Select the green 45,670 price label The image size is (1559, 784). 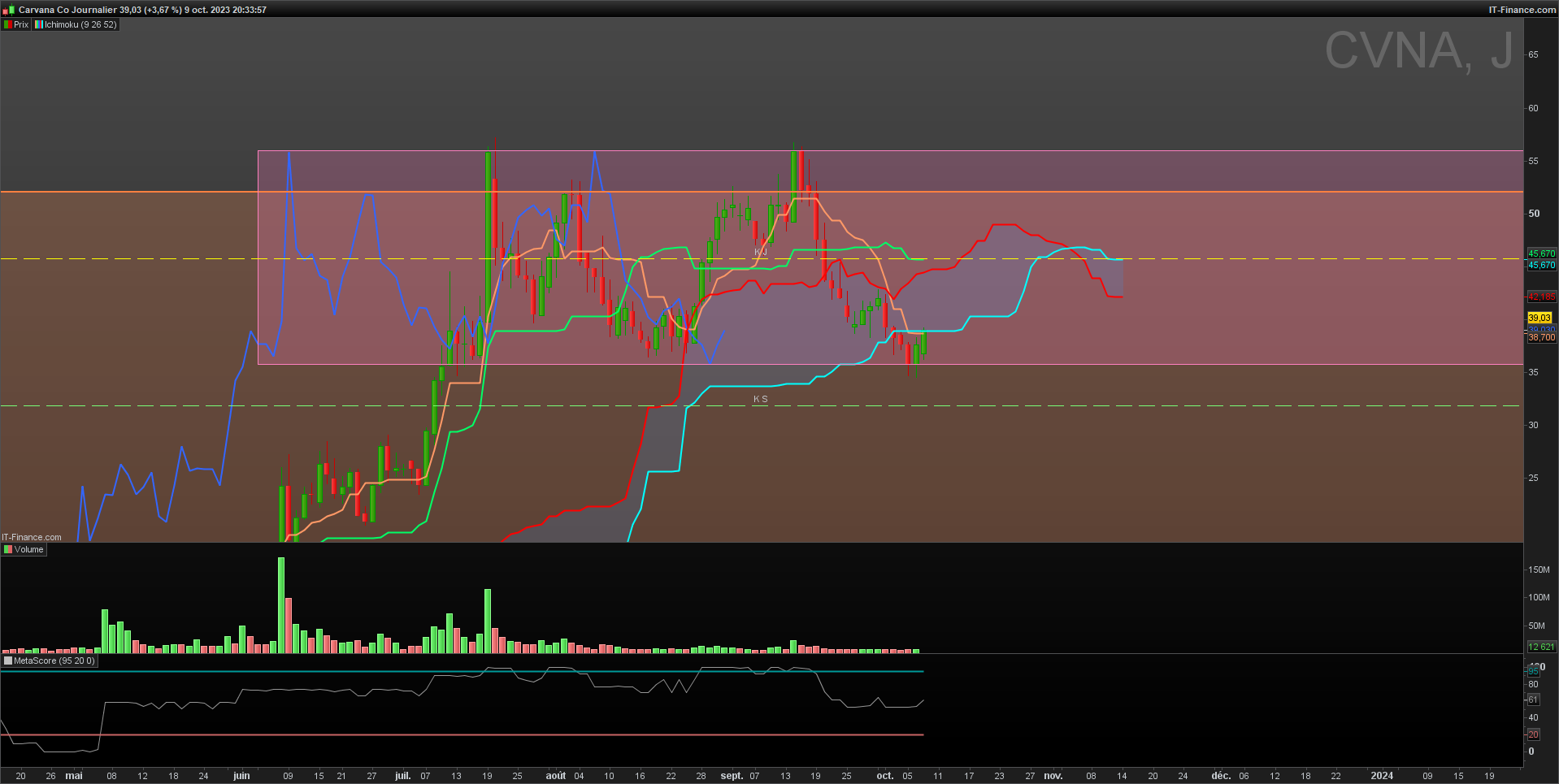pyautogui.click(x=1541, y=253)
